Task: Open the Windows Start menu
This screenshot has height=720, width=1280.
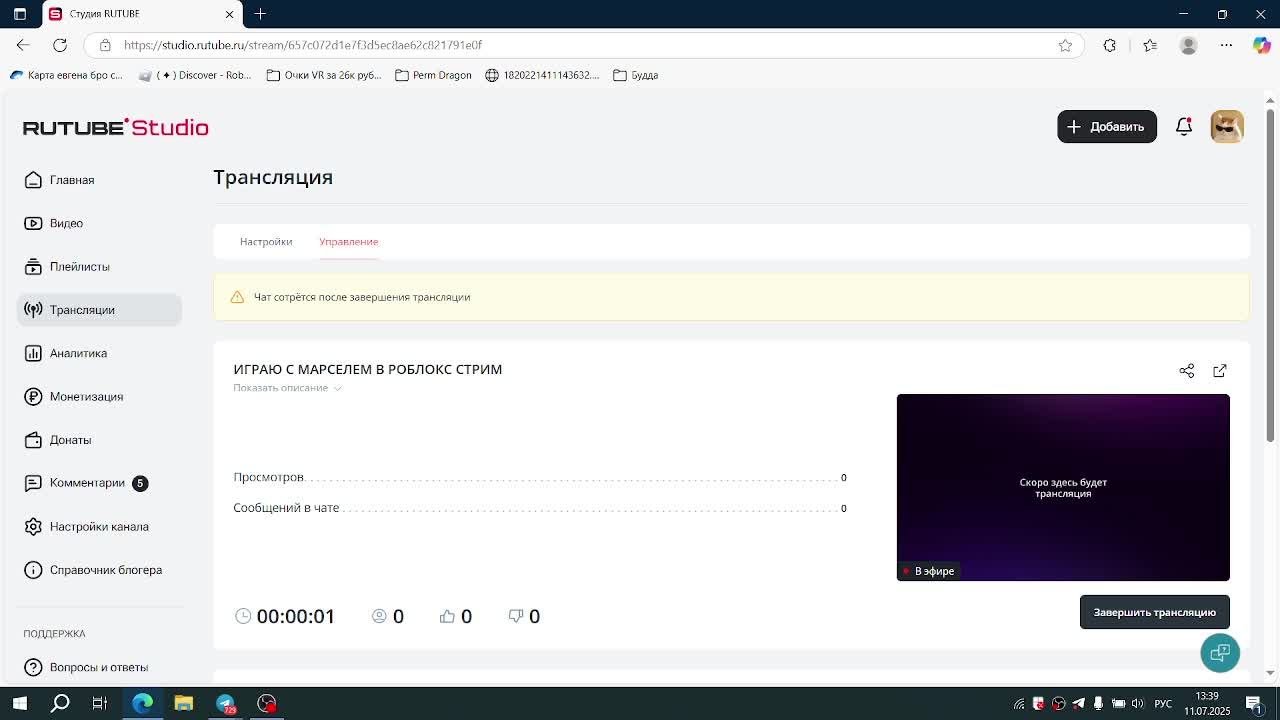Action: point(19,703)
